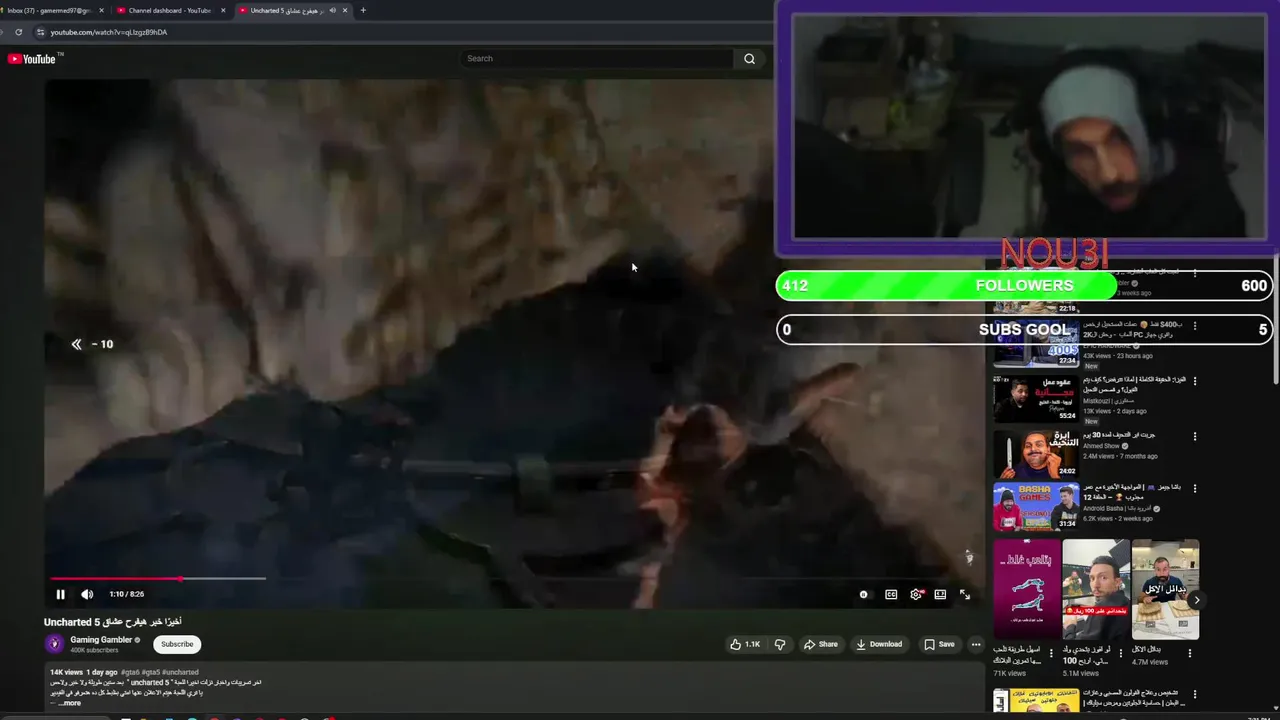Enter fullscreen in the video player
The height and width of the screenshot is (720, 1280).
pos(965,594)
